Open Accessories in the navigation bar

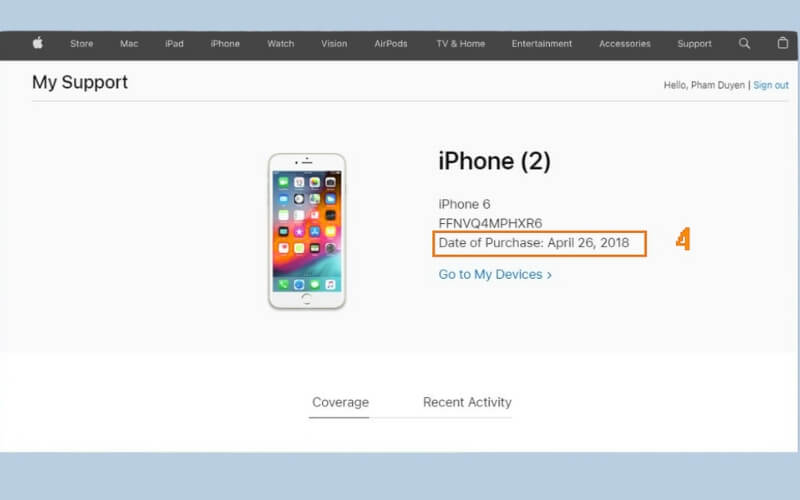tap(625, 44)
